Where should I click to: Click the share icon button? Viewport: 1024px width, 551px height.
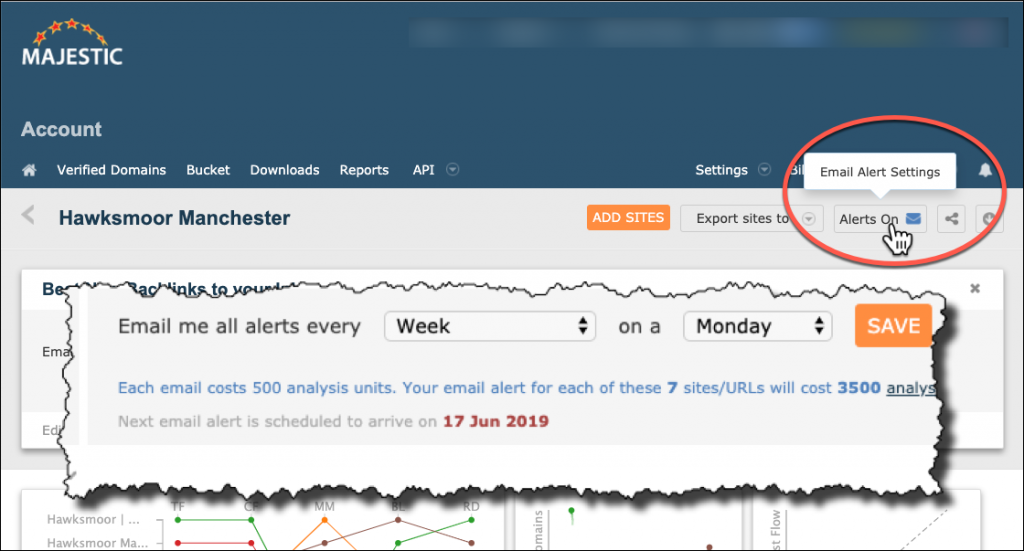[952, 219]
